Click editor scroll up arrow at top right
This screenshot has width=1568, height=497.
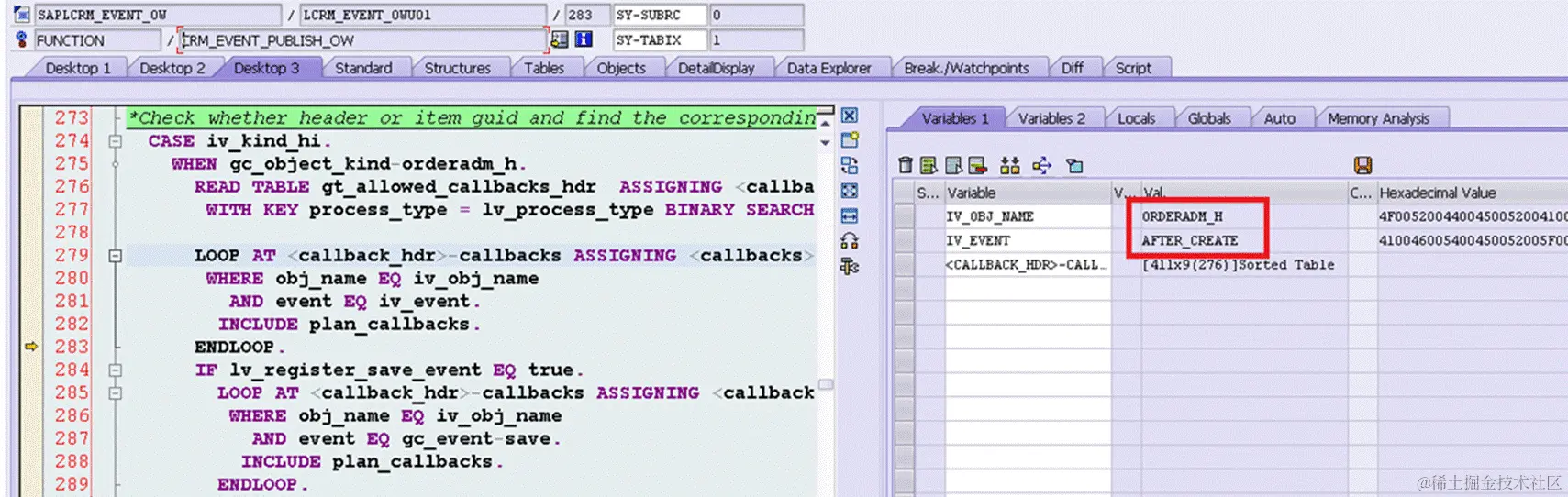coord(825,123)
